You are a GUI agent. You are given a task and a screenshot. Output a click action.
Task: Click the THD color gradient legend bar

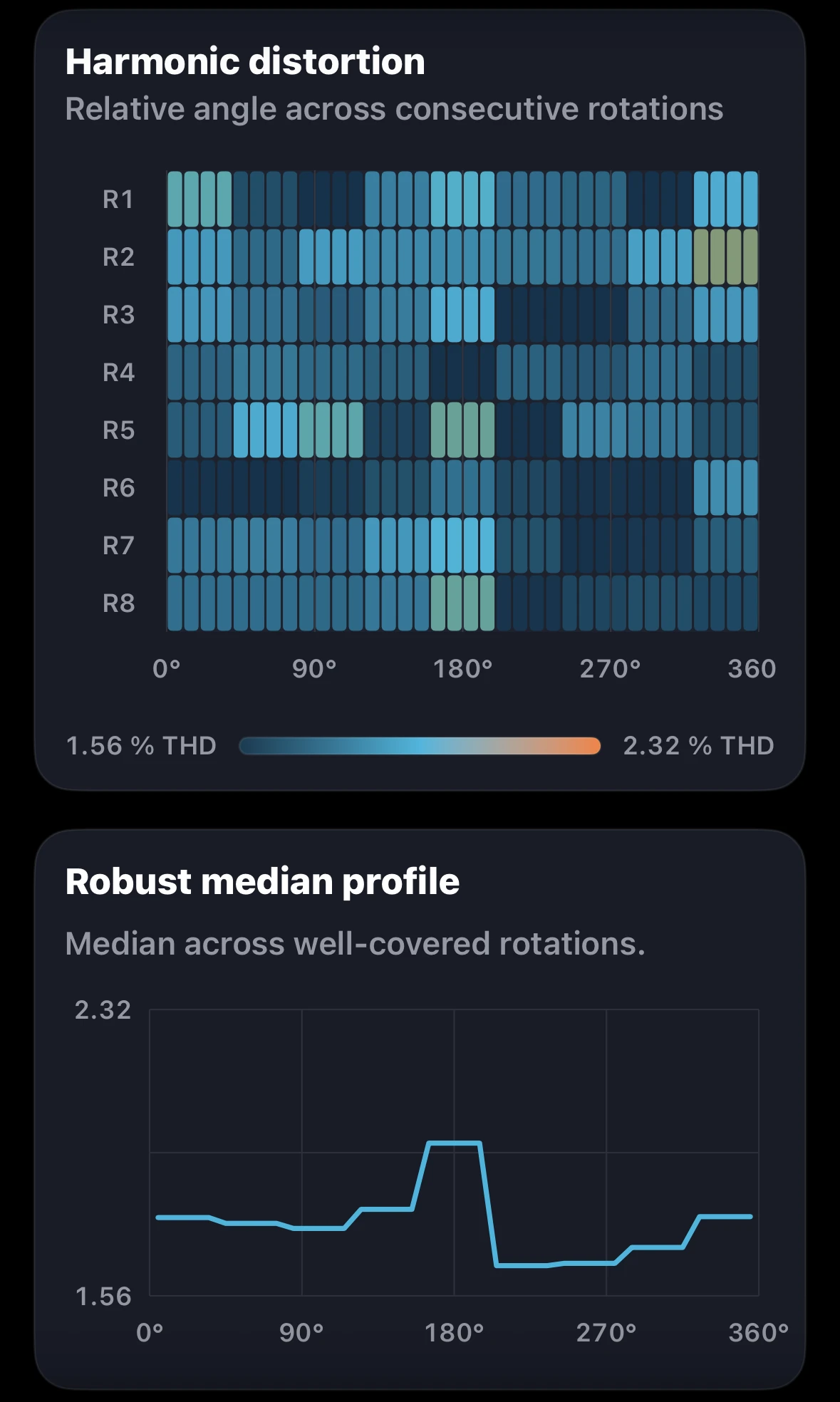(420, 746)
